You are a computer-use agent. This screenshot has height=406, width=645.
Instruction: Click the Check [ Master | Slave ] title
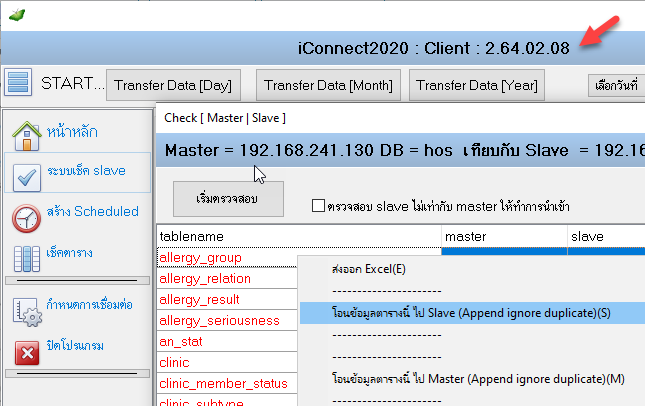(225, 118)
